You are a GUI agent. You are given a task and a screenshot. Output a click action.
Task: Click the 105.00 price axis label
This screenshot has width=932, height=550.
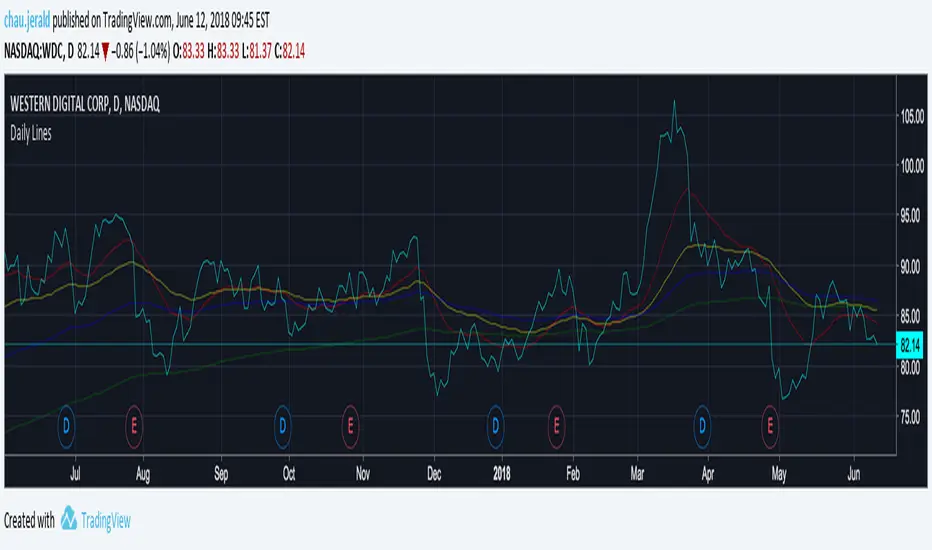(x=912, y=116)
